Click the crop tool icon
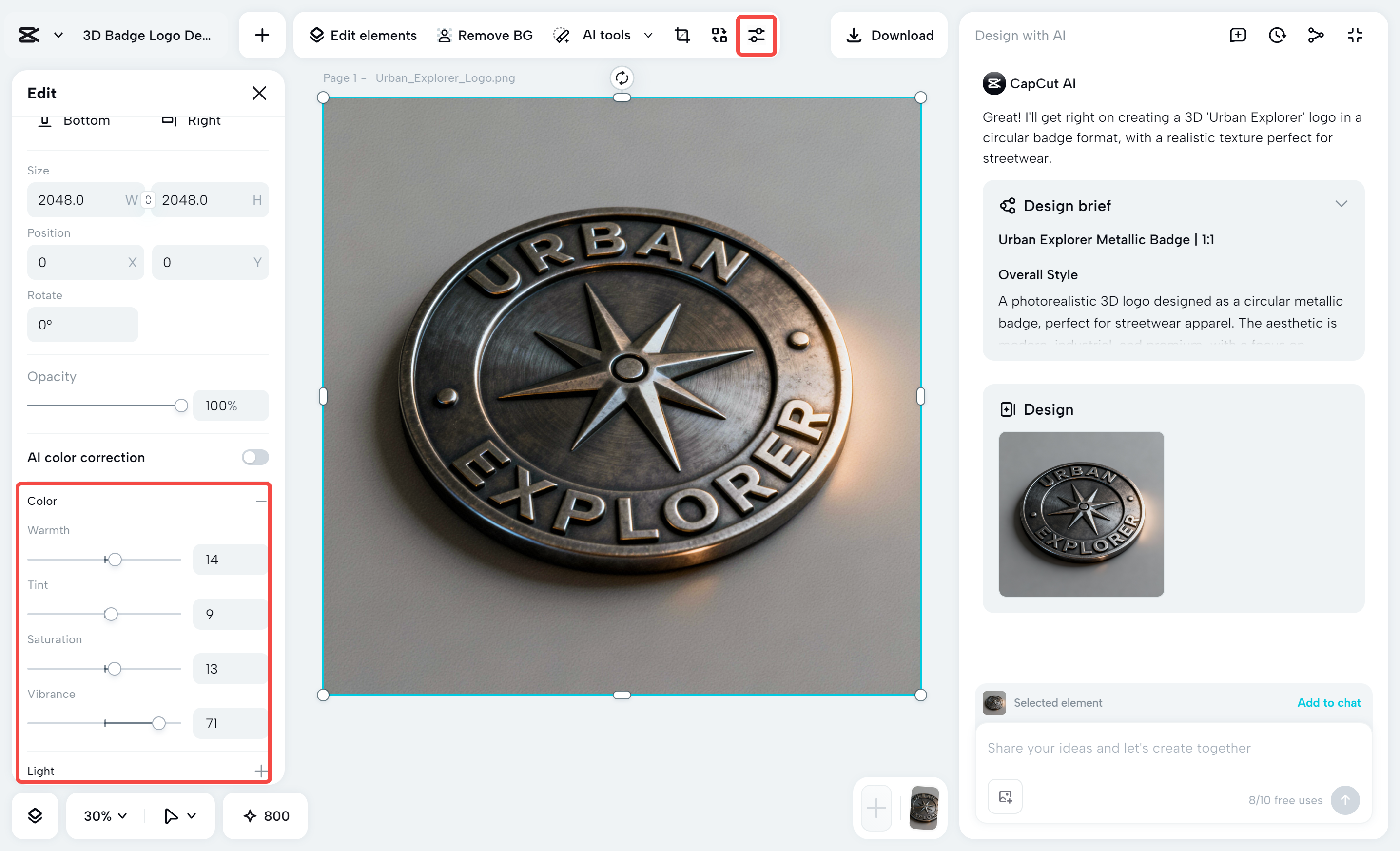 (x=682, y=35)
